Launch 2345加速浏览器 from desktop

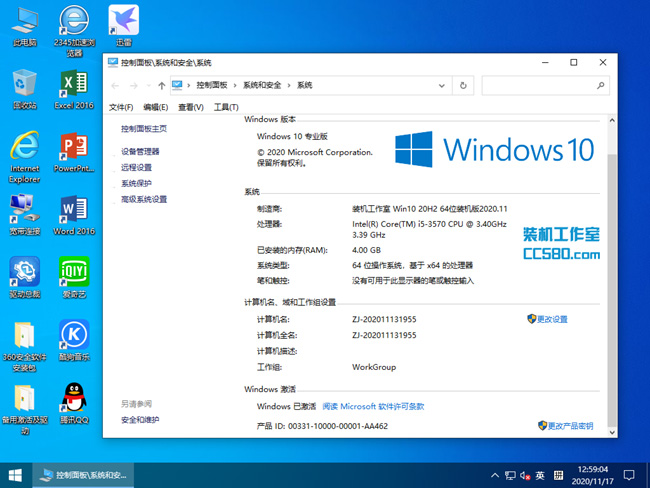coord(74,31)
